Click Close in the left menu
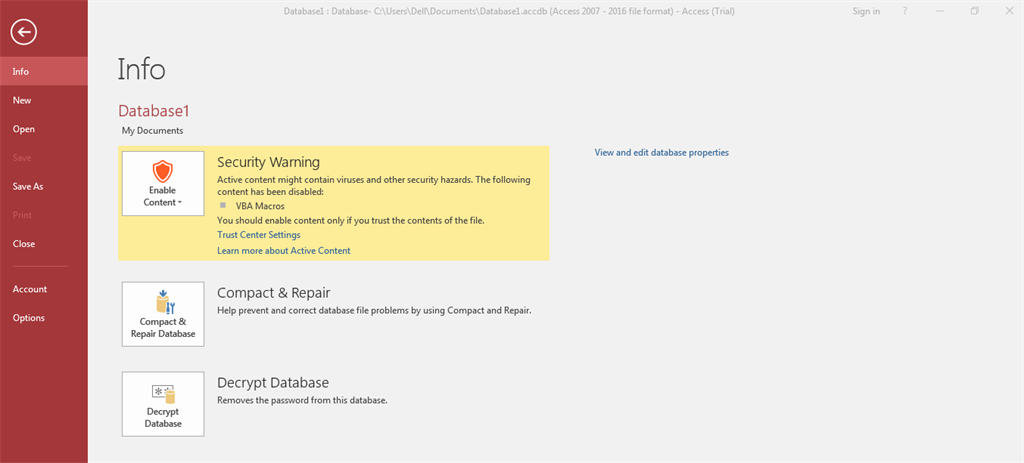Screen dimensions: 1024x463 click(x=24, y=244)
